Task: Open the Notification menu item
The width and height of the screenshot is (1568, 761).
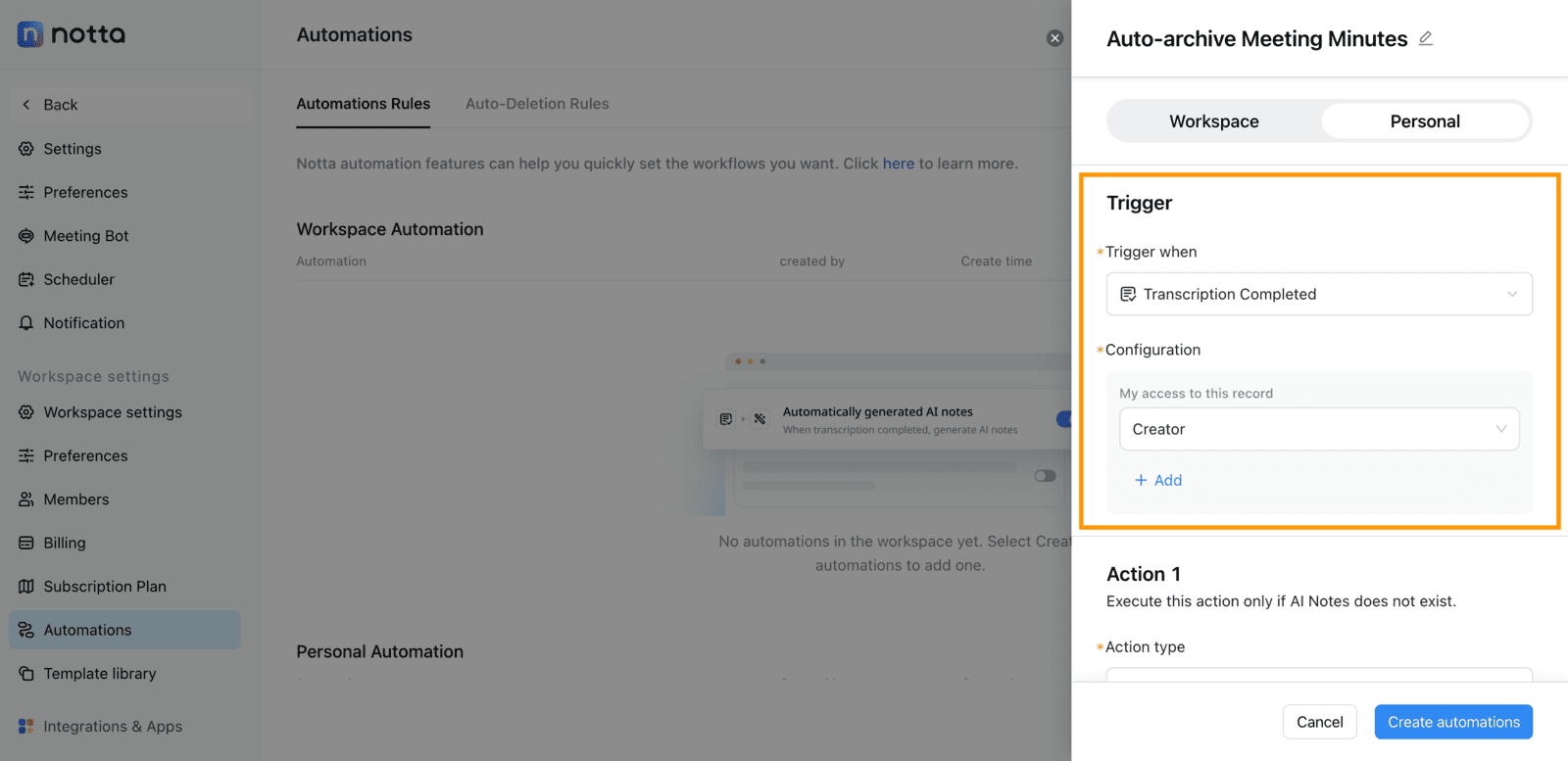Action: [125, 323]
